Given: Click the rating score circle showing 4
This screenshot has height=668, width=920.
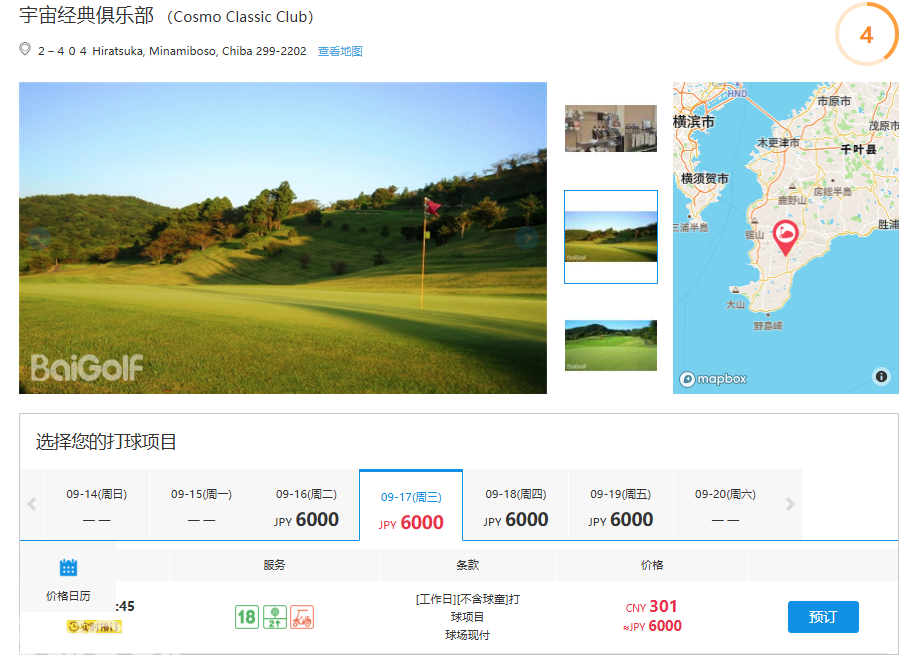Looking at the screenshot, I should pyautogui.click(x=866, y=35).
